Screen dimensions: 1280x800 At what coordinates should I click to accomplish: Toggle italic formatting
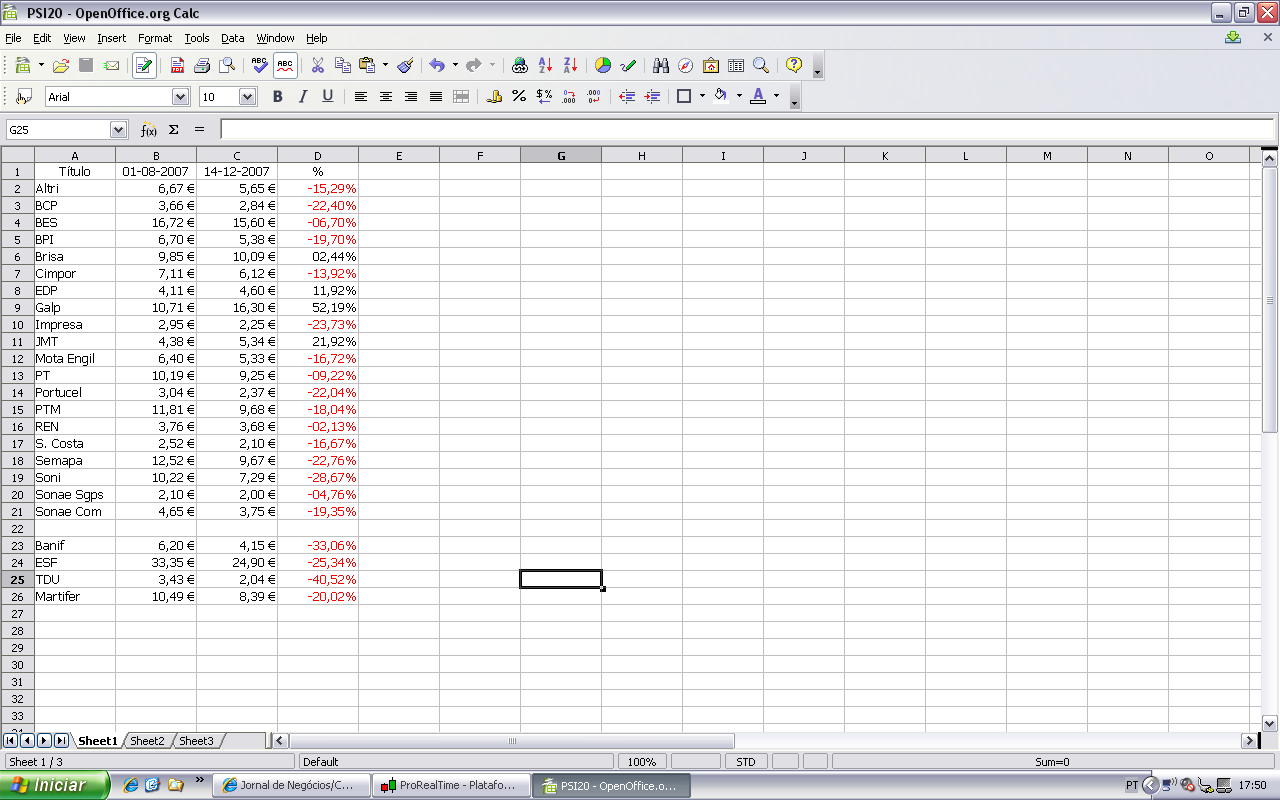coord(303,97)
